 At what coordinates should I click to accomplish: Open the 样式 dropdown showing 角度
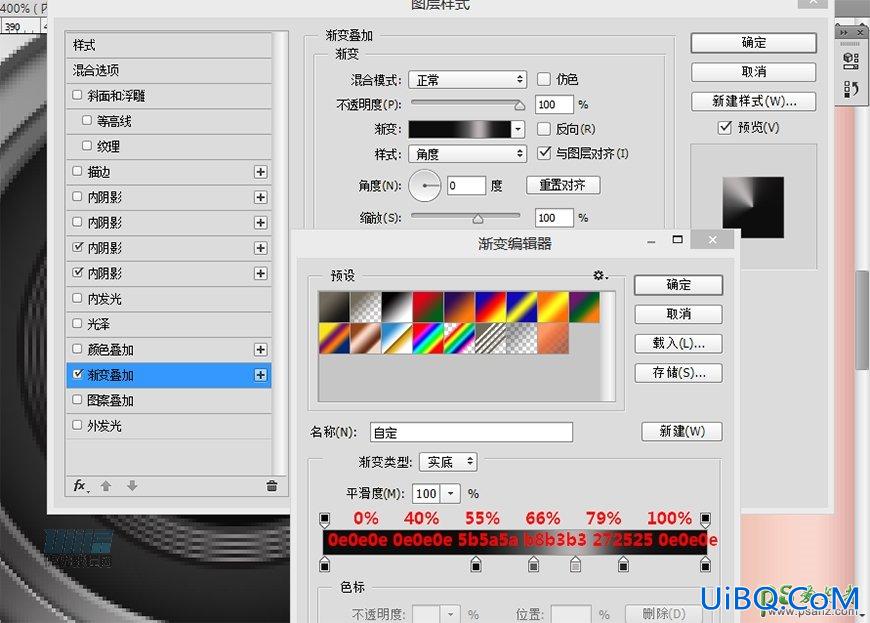coord(467,154)
